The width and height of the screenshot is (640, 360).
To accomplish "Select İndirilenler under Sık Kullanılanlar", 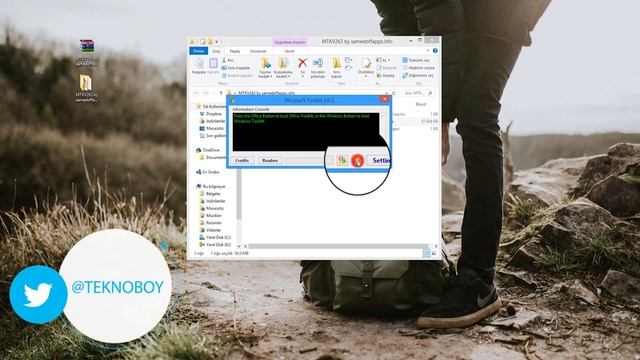I will click(x=213, y=121).
